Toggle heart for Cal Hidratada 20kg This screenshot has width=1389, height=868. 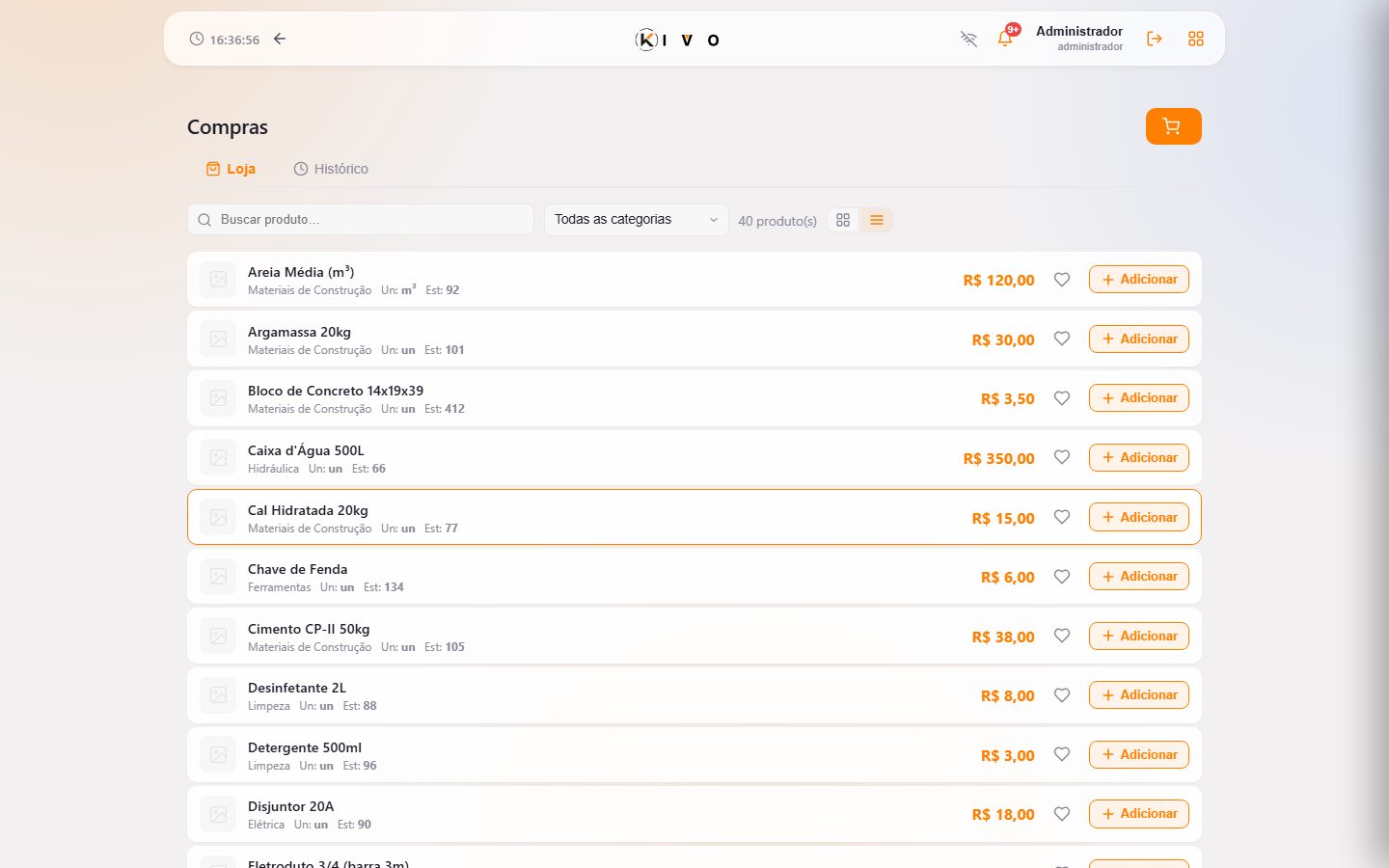click(x=1062, y=517)
